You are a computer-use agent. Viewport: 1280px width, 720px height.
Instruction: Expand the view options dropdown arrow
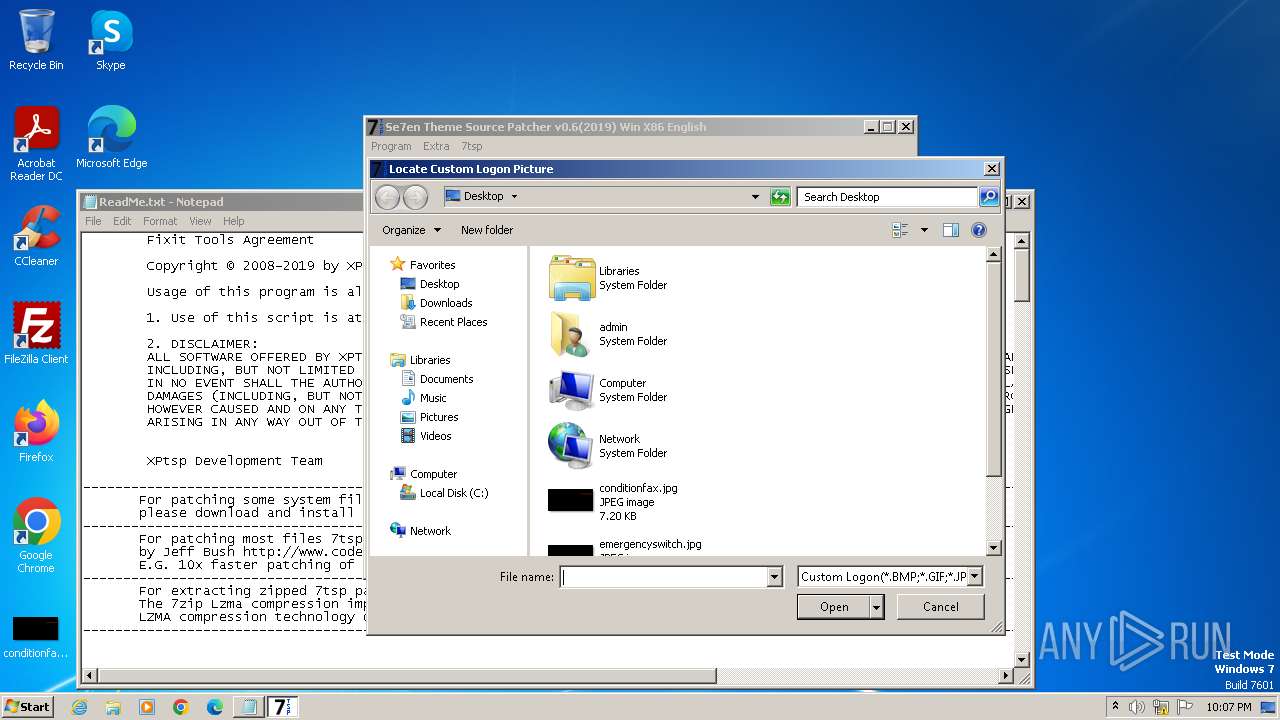924,230
